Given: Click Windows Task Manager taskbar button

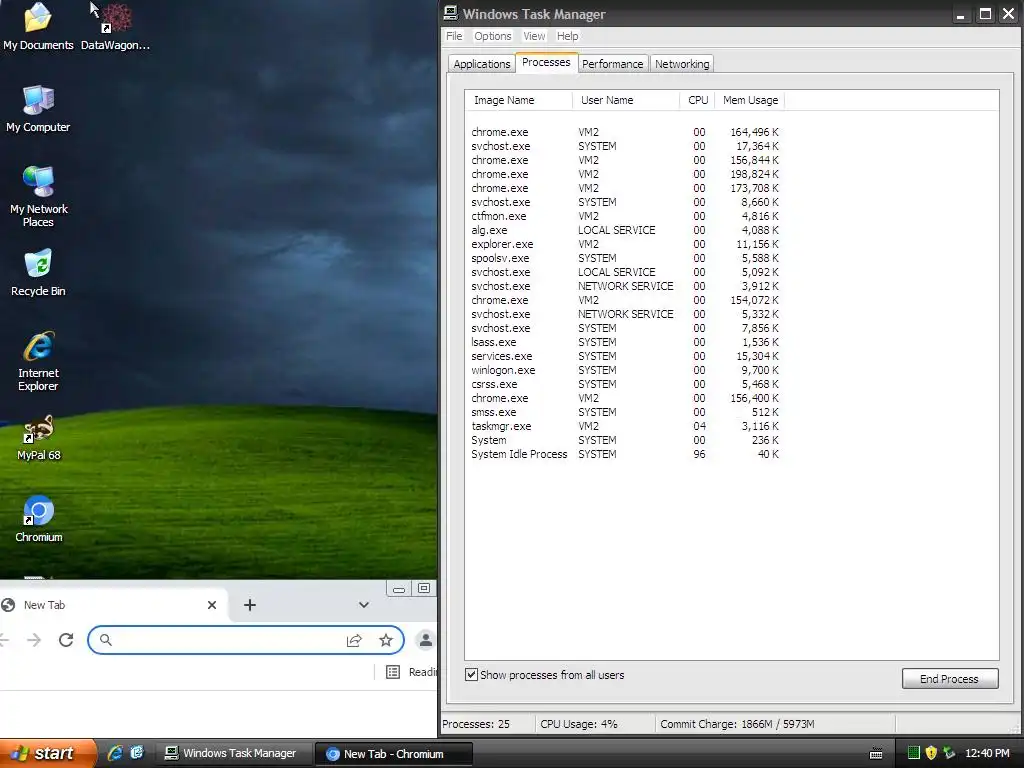Looking at the screenshot, I should pyautogui.click(x=235, y=753).
